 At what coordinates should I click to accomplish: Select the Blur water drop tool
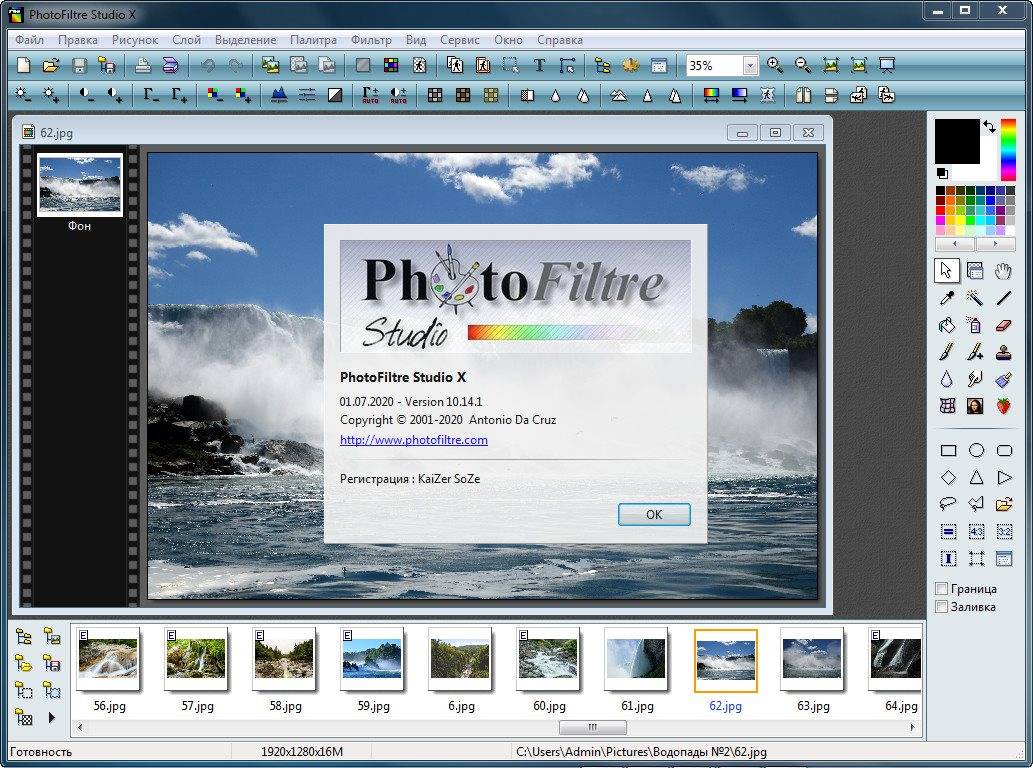tap(947, 379)
